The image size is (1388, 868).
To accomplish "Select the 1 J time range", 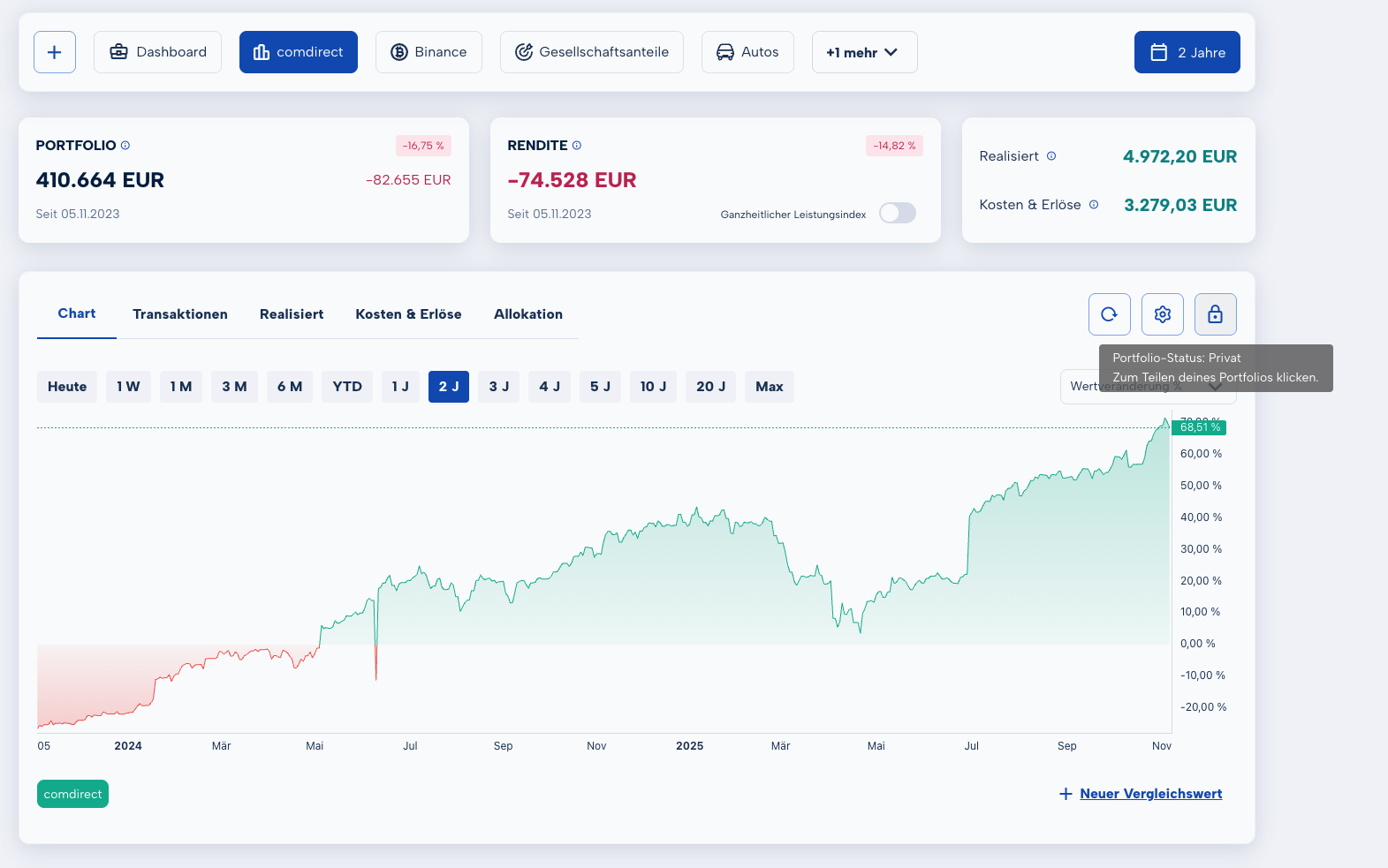I will coord(400,387).
